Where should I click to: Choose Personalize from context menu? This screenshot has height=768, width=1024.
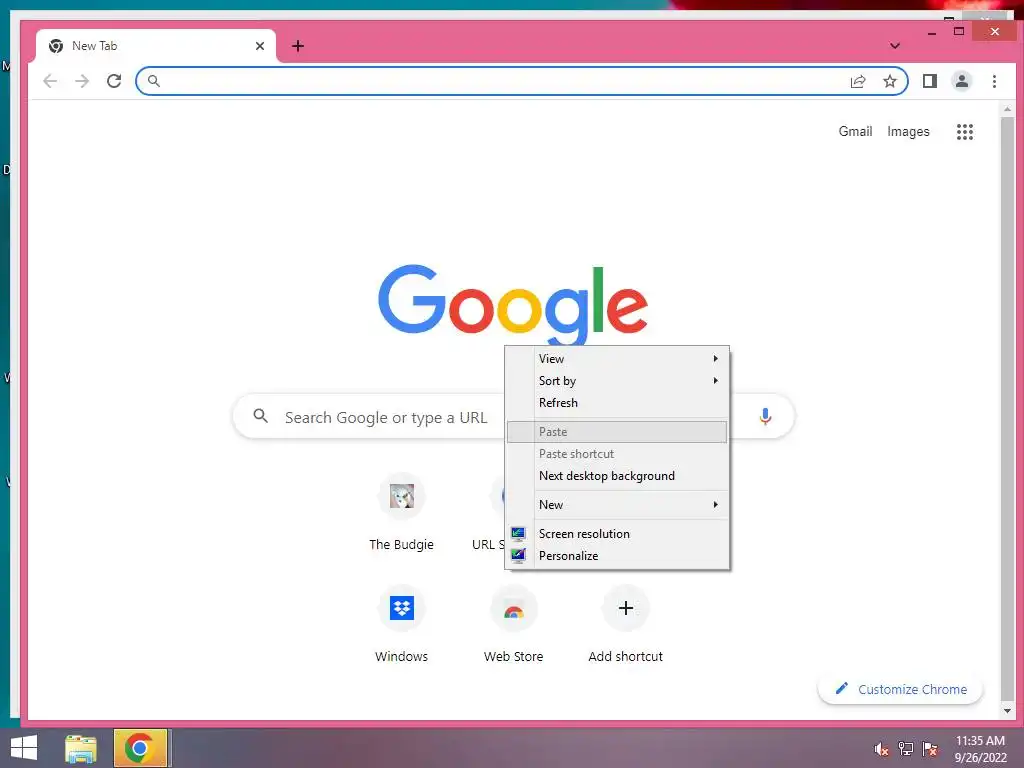point(617,556)
